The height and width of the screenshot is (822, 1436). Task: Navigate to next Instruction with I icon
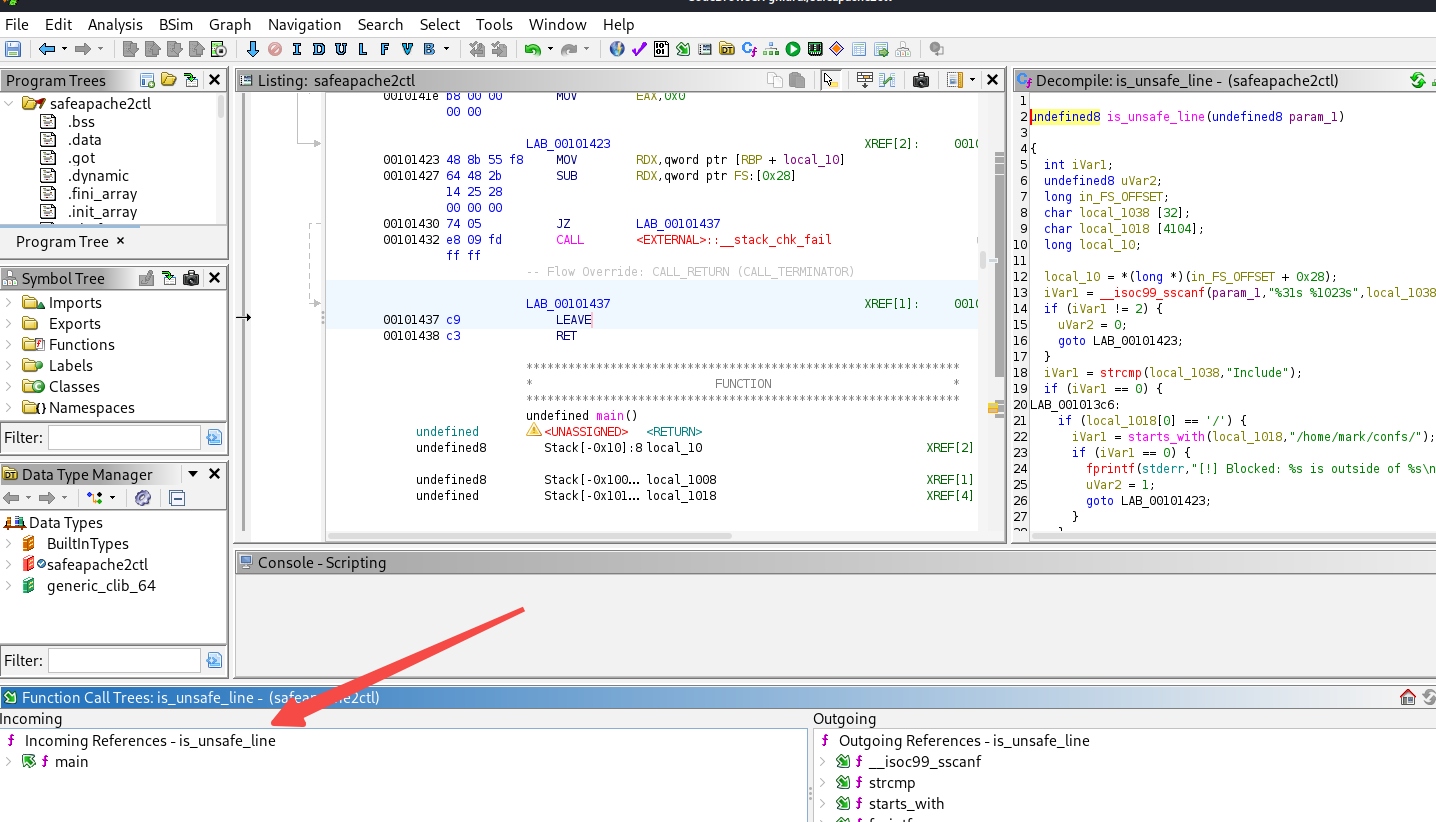coord(296,49)
